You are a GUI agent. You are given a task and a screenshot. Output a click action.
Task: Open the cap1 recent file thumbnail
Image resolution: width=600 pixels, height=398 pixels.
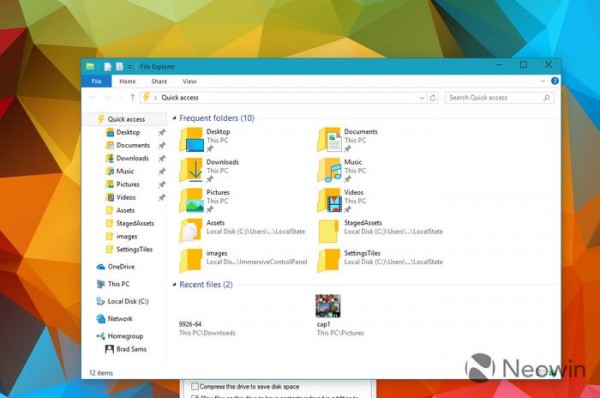[328, 306]
